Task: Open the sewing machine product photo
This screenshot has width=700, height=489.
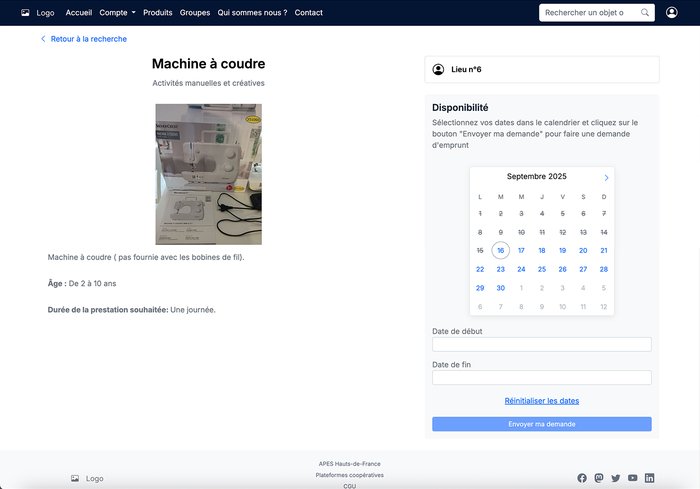Action: [208, 174]
